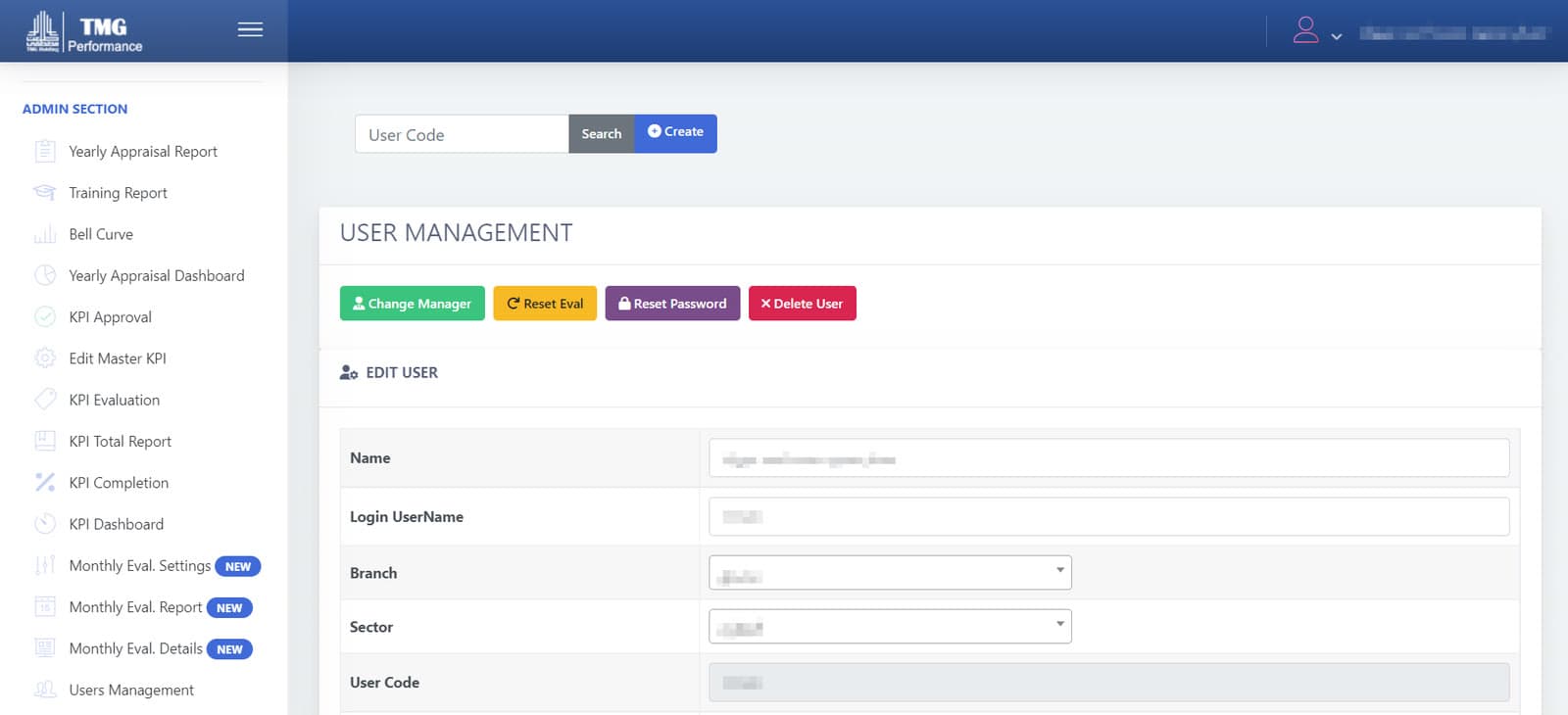Select Monthly Eval. Settings in sidebar
Viewport: 1568px width, 715px height.
pos(140,565)
